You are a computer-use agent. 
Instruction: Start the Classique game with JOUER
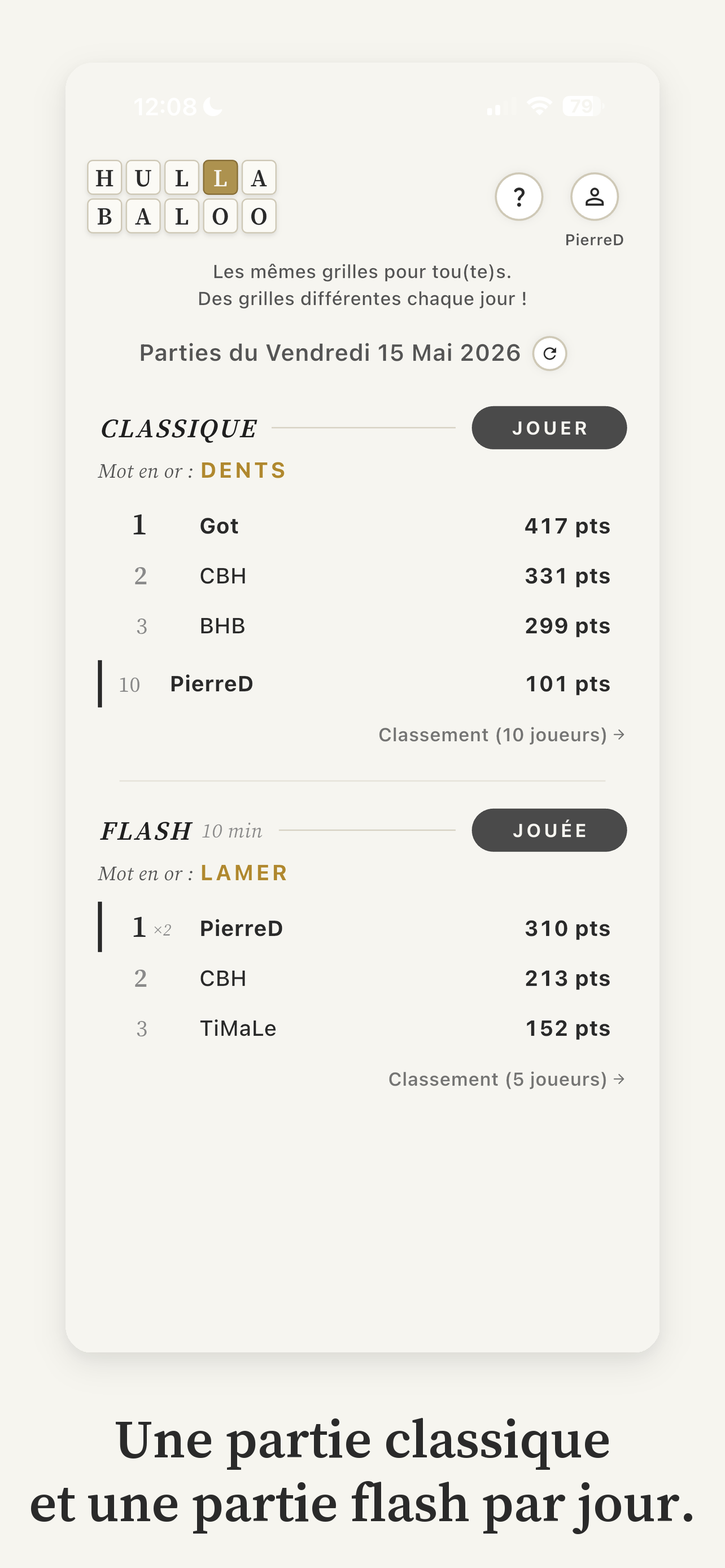click(549, 428)
